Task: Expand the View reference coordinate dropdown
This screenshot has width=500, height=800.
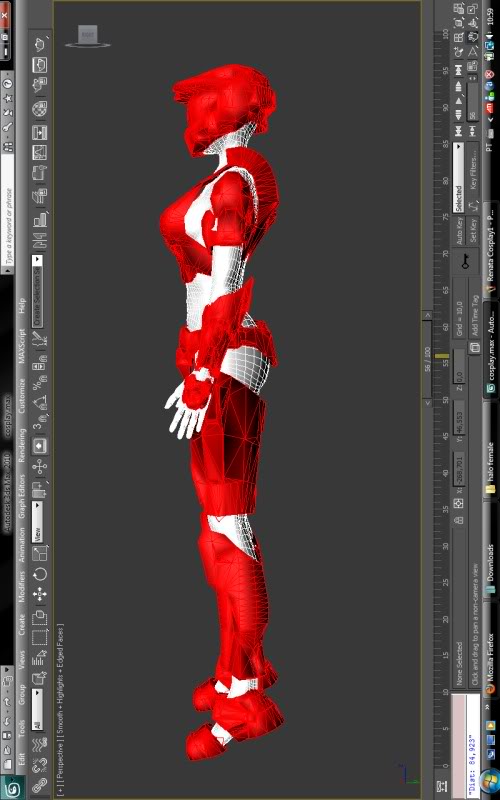Action: (x=37, y=521)
